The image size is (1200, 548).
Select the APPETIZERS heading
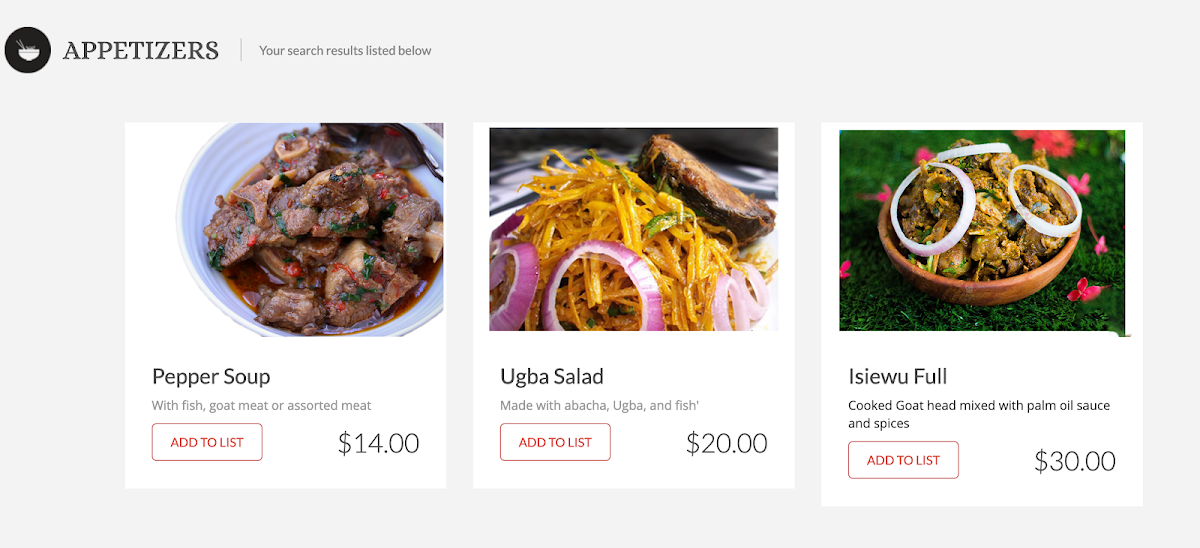[141, 50]
